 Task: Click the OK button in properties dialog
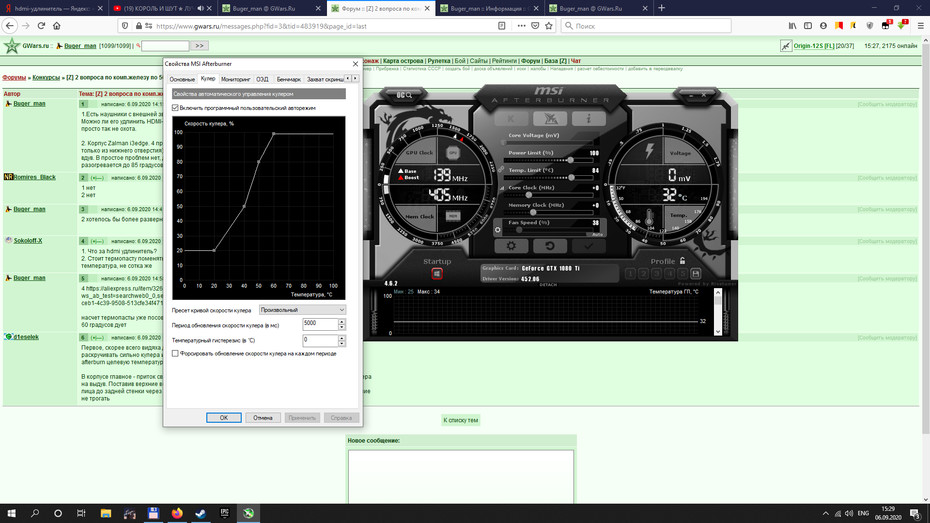pyautogui.click(x=224, y=417)
